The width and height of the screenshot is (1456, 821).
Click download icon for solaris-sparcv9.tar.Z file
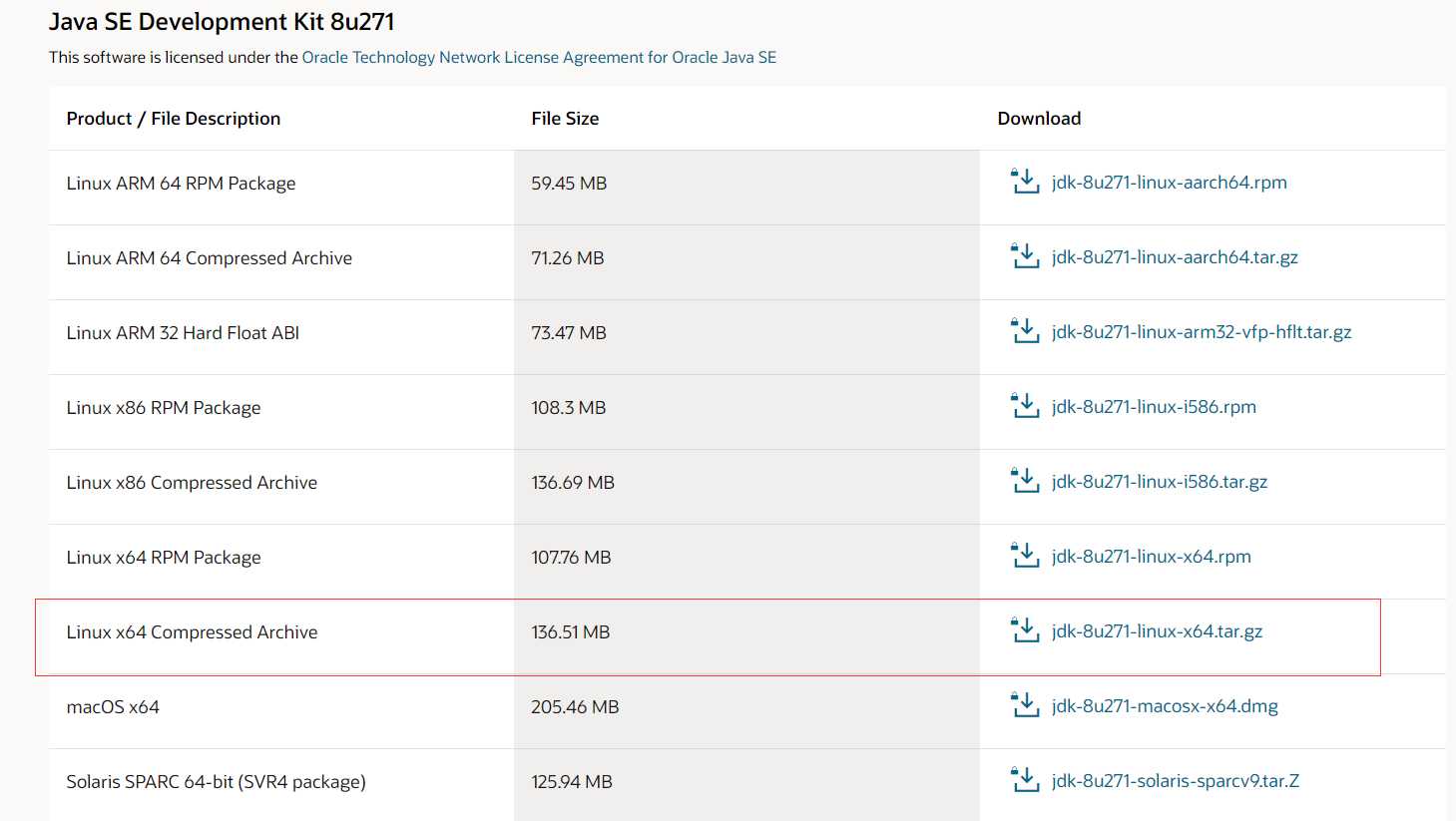(x=1025, y=780)
